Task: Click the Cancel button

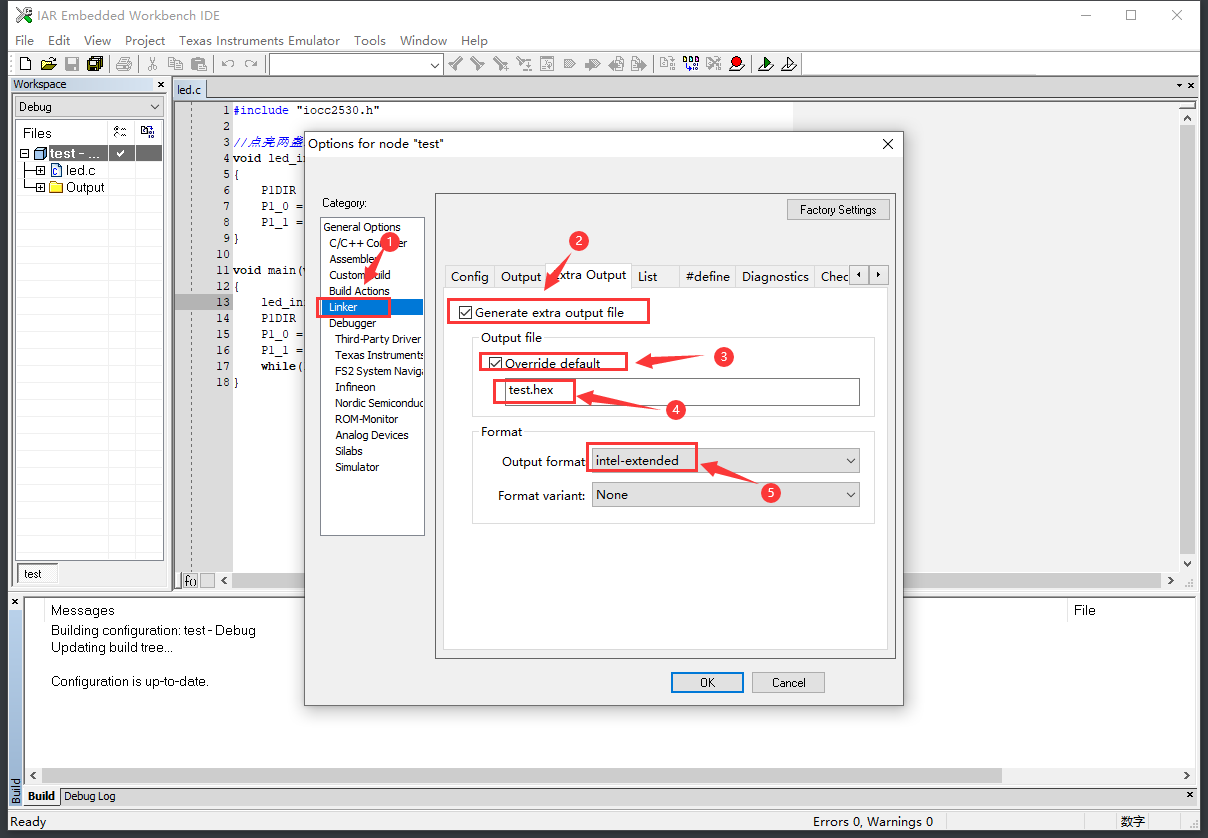Action: coord(788,682)
